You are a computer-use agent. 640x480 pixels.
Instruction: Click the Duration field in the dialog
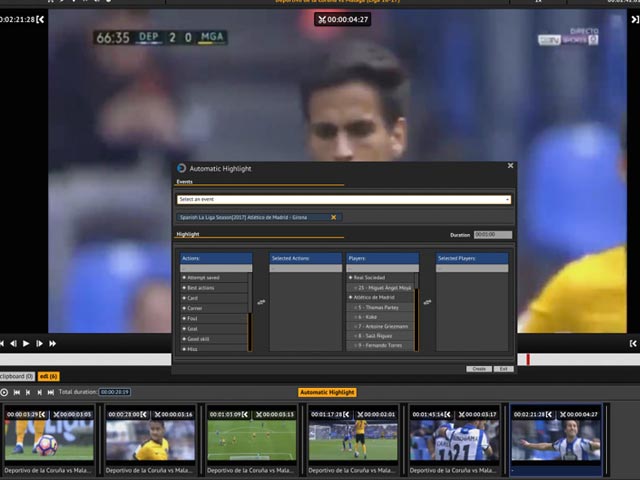click(493, 235)
